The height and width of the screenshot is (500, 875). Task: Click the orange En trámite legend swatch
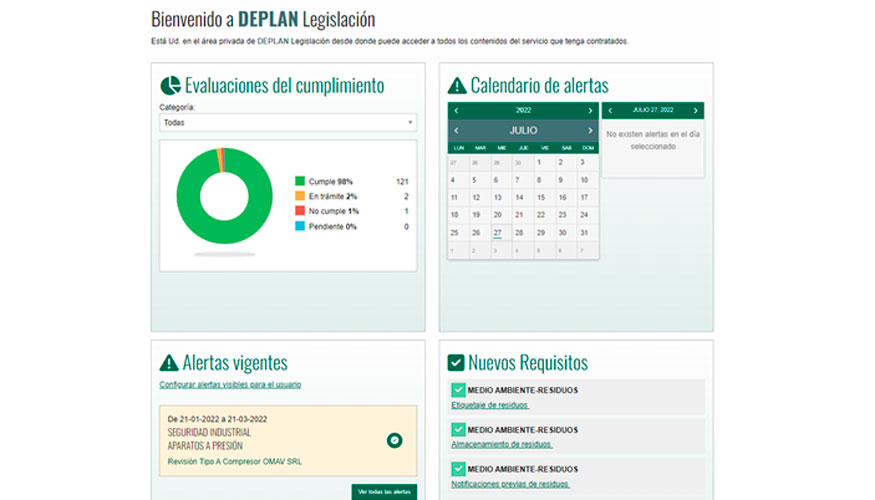click(x=300, y=196)
